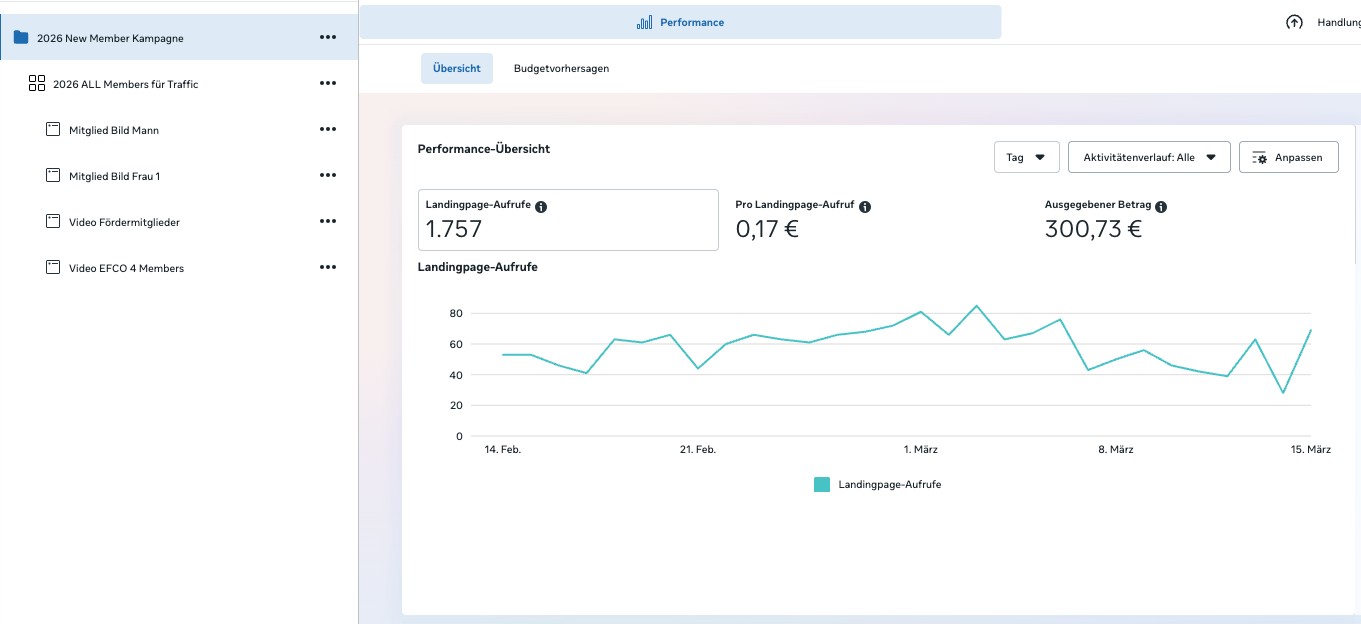
Task: Click the upload arrow icon near Handlung
Action: click(1294, 22)
